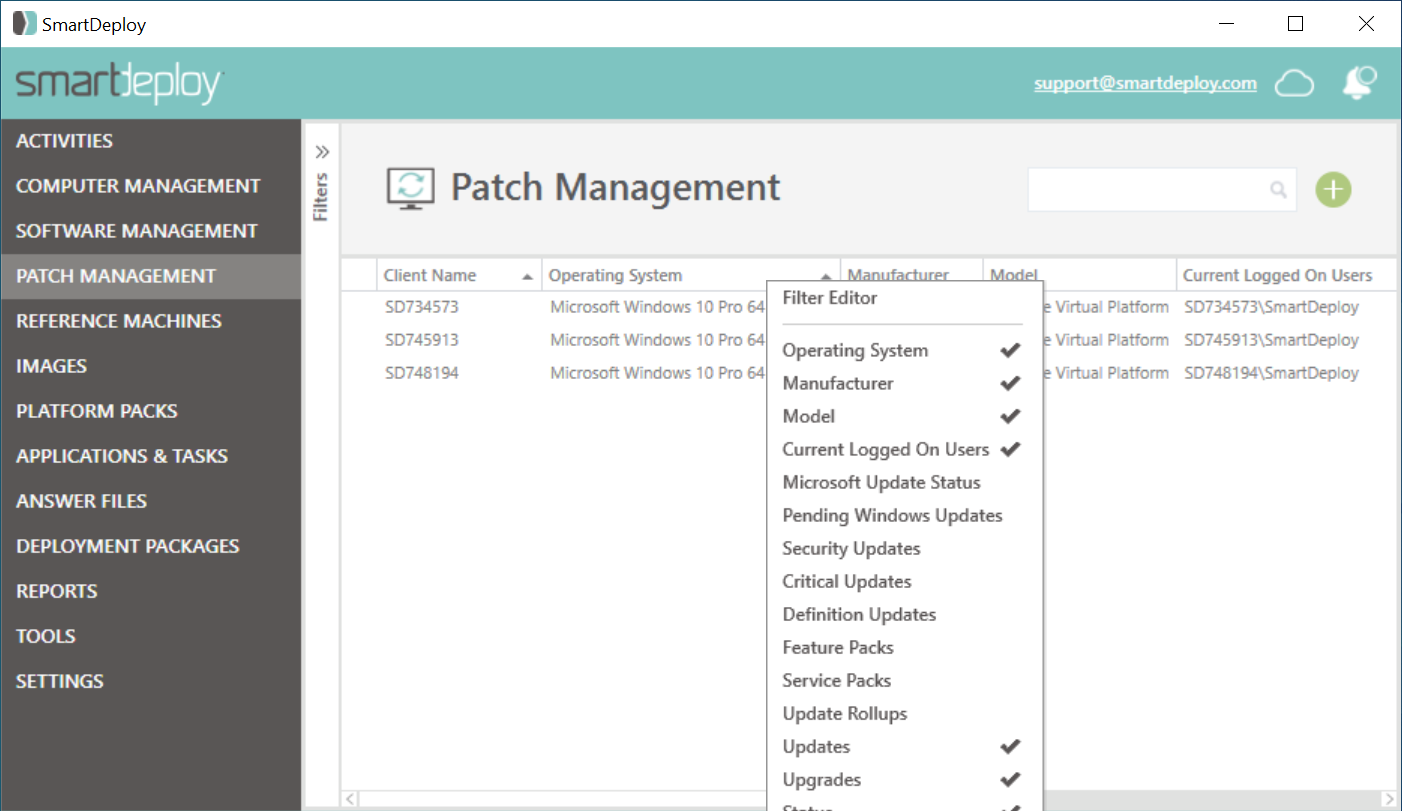Open Reference Machines section

(151, 321)
